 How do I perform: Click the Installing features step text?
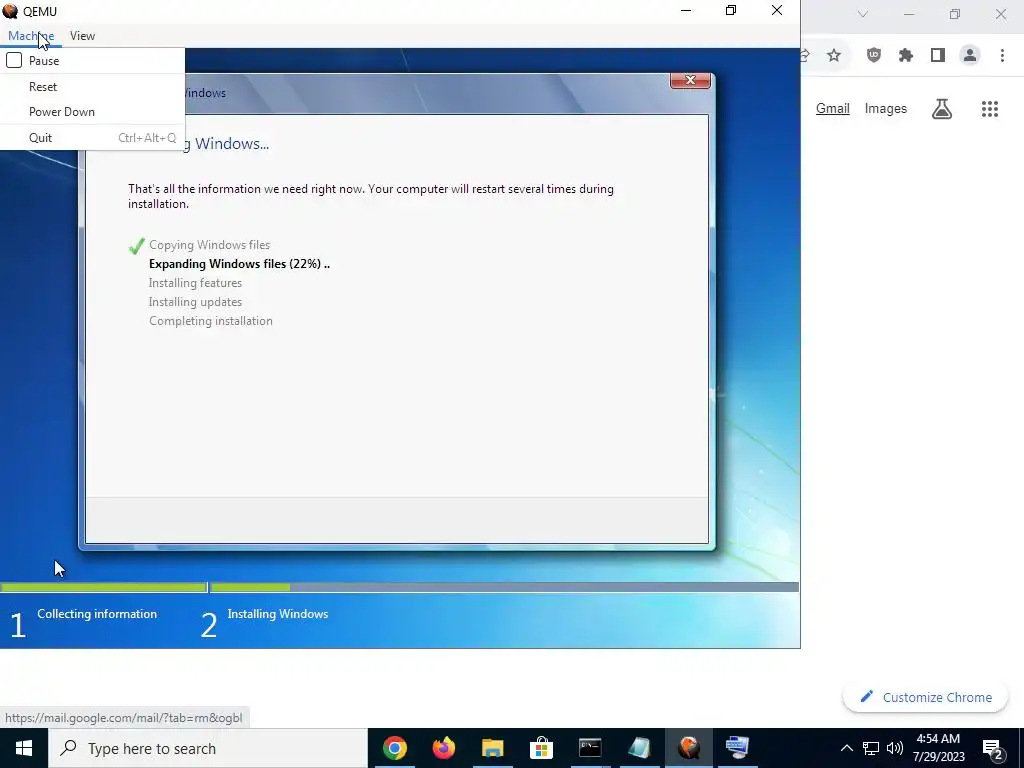[x=195, y=283]
